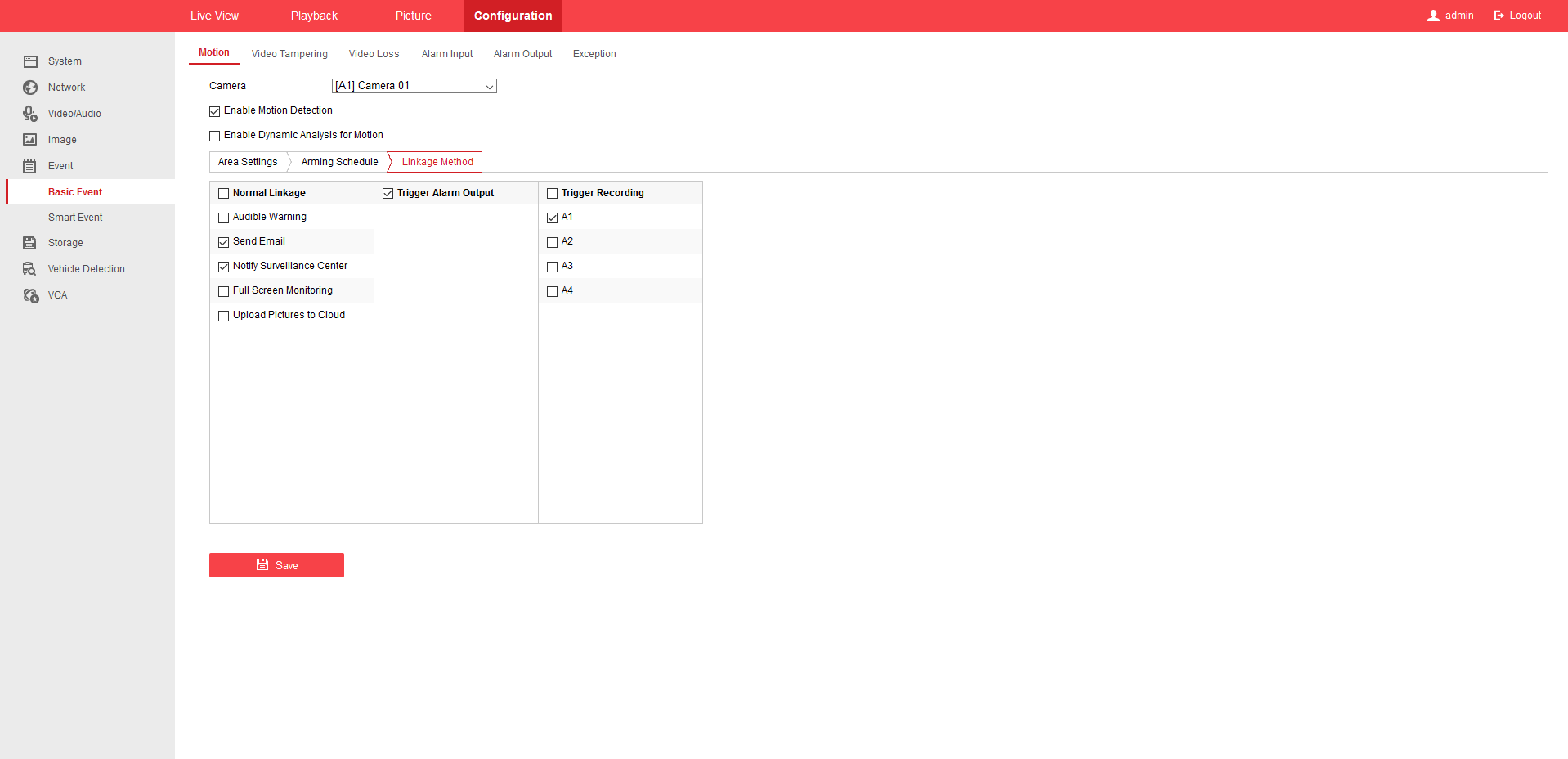Enable A2 channel for trigger recording

(552, 242)
